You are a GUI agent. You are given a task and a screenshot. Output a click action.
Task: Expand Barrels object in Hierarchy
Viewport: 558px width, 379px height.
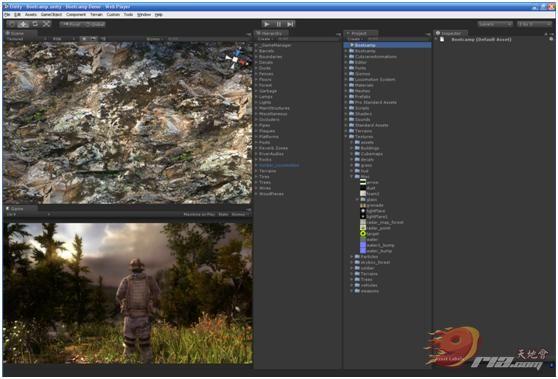tap(256, 51)
